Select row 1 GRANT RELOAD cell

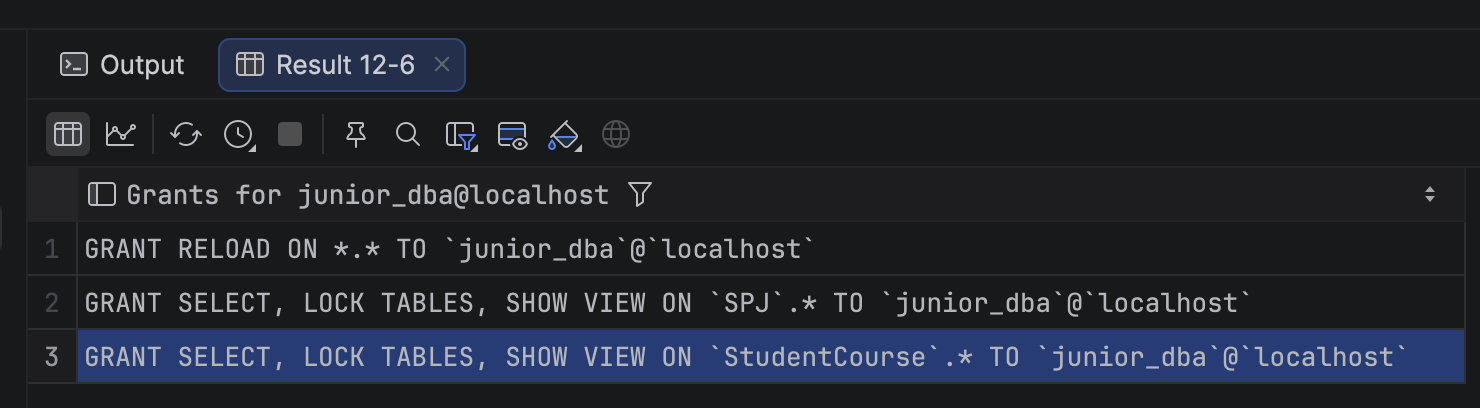point(771,249)
